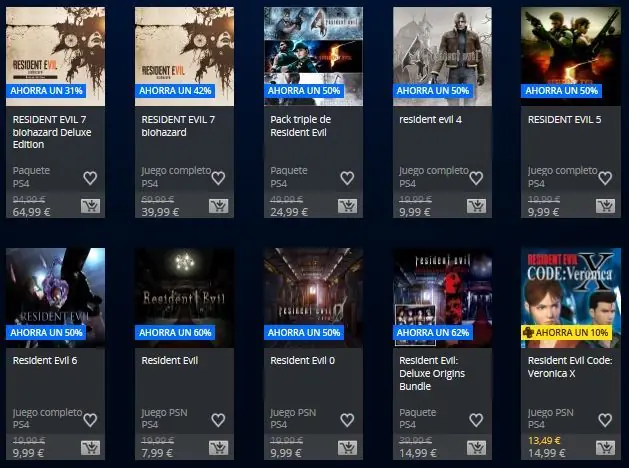Screen dimensions: 629x468
Task: Open the resident evil 4 title link
Action: (430, 120)
